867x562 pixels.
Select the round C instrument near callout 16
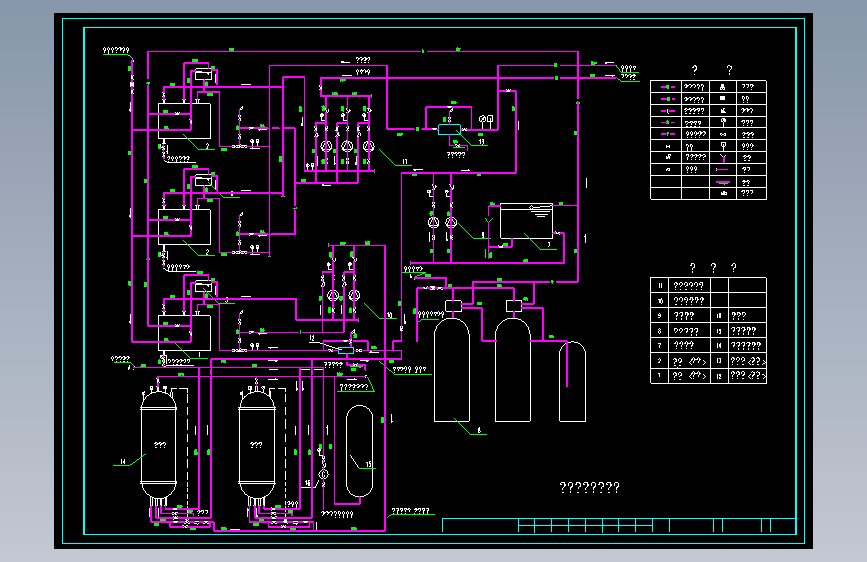[324, 474]
